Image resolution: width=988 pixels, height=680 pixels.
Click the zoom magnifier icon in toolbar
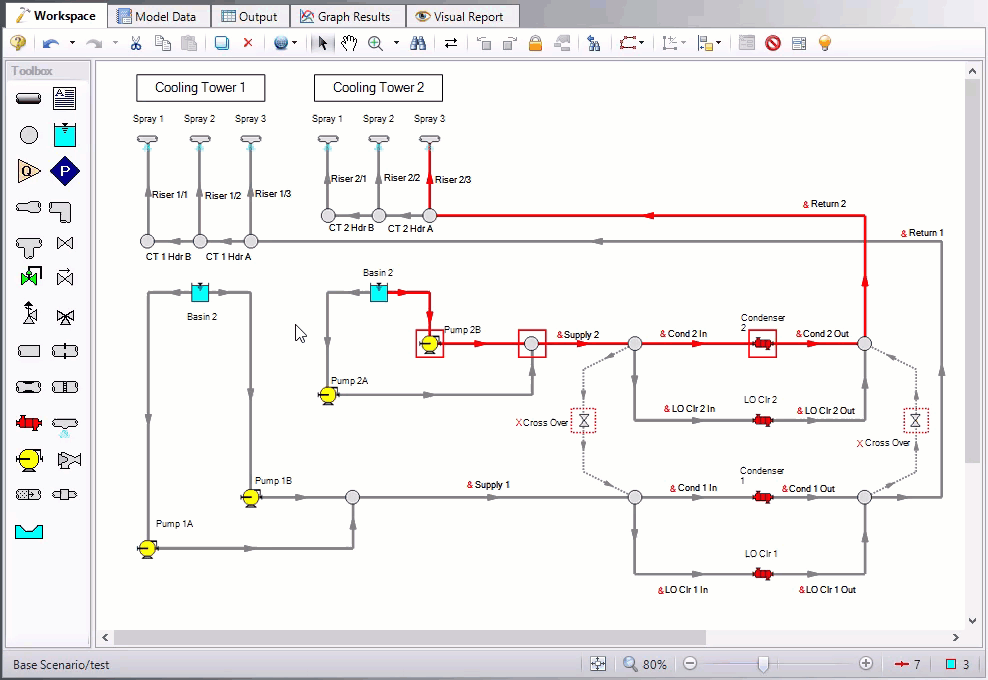click(376, 43)
